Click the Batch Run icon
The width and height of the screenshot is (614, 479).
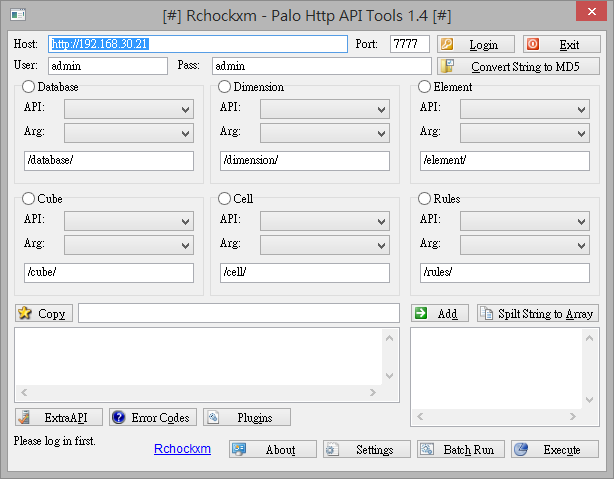pos(427,449)
